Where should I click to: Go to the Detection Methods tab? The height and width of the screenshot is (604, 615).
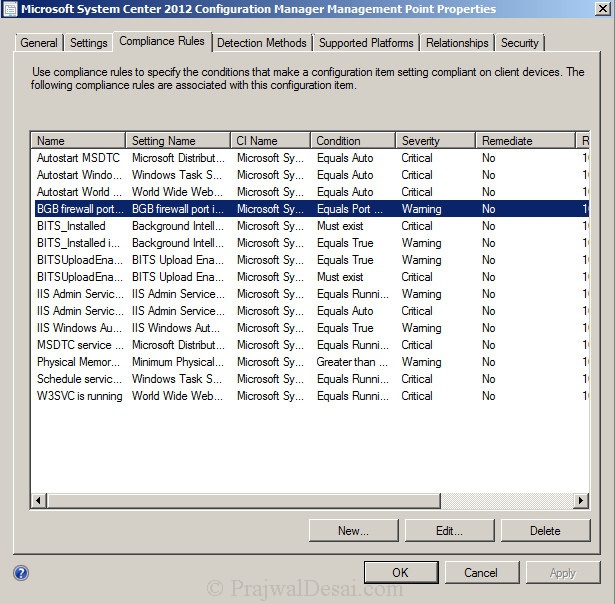(x=262, y=42)
